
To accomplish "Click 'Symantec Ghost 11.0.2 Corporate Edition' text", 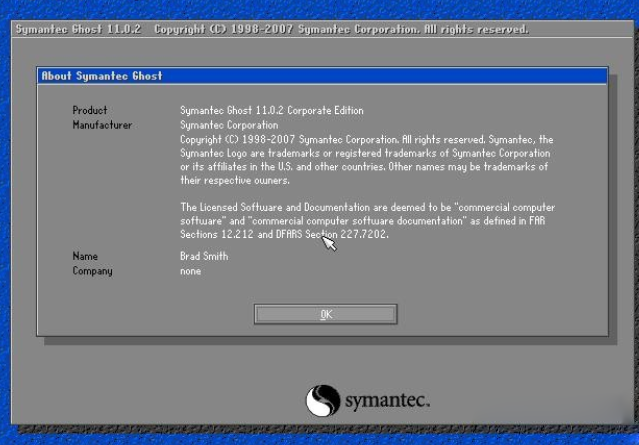I will click(271, 110).
